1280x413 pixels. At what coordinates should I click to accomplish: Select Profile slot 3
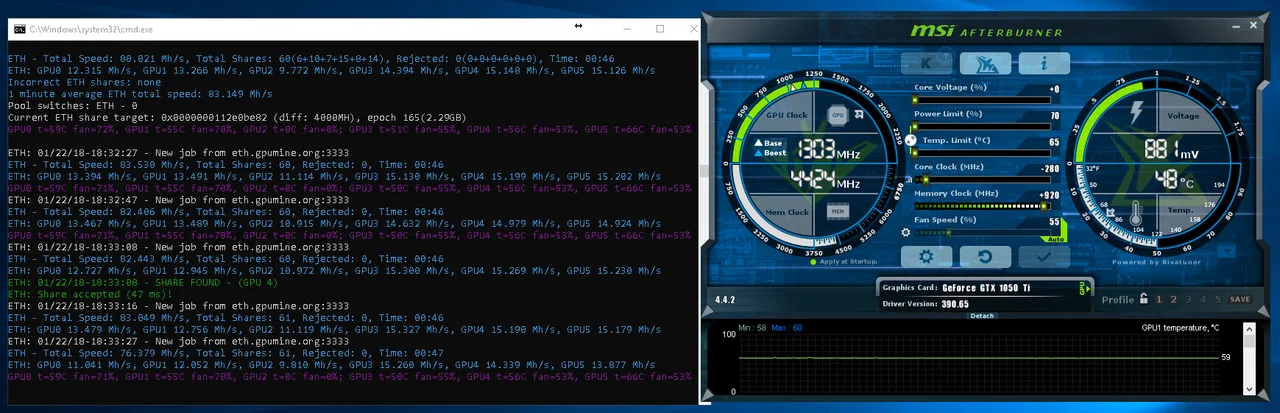point(1189,299)
